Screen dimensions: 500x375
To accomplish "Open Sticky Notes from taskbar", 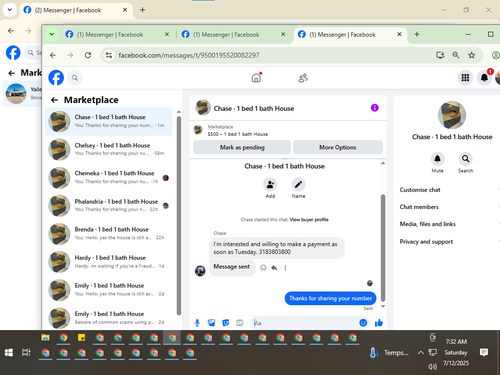I will click(x=81, y=338).
